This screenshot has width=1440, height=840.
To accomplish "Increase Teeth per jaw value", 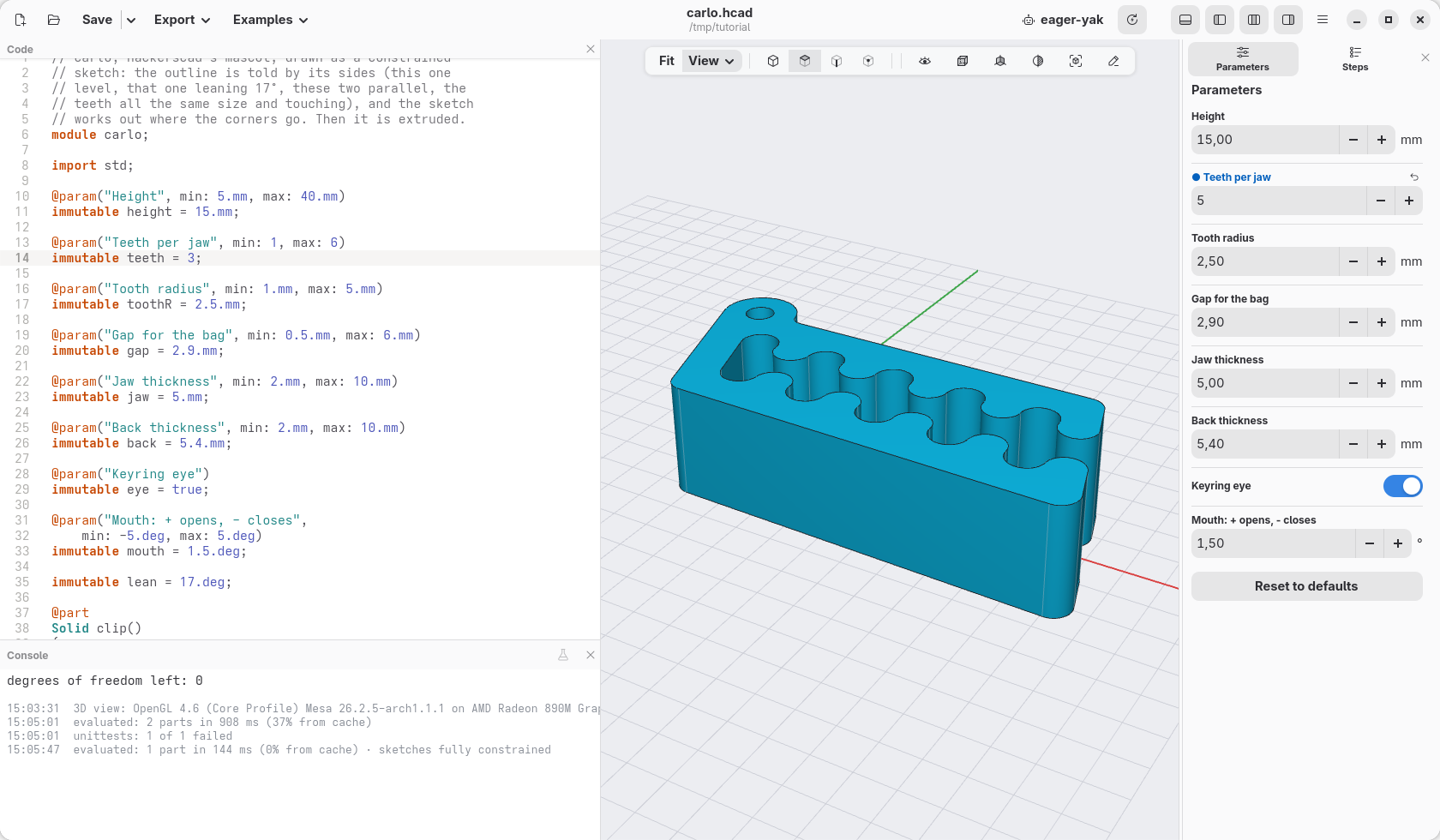I will point(1409,201).
